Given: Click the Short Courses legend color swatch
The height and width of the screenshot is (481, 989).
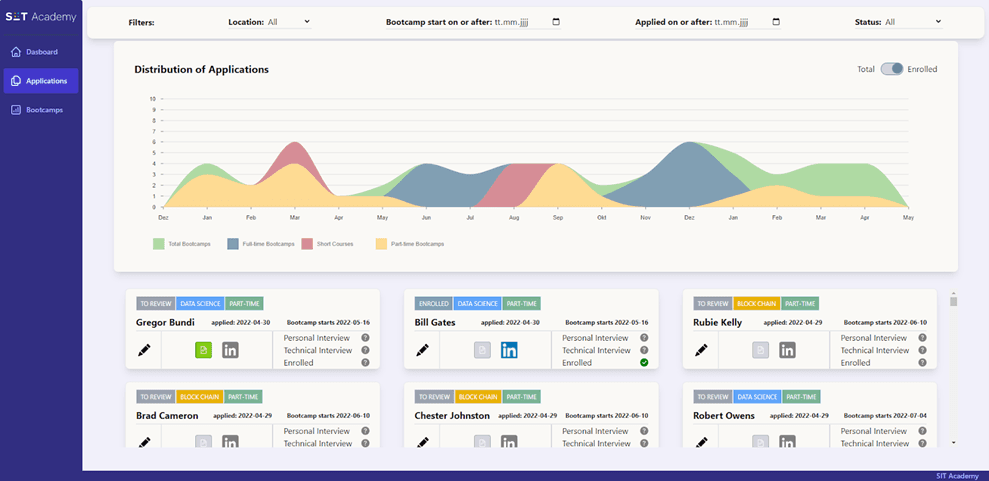Looking at the screenshot, I should (x=306, y=243).
